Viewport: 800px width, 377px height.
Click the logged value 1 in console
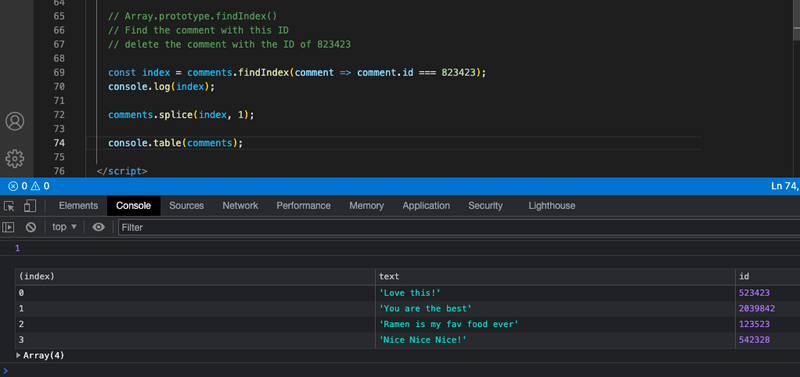17,248
